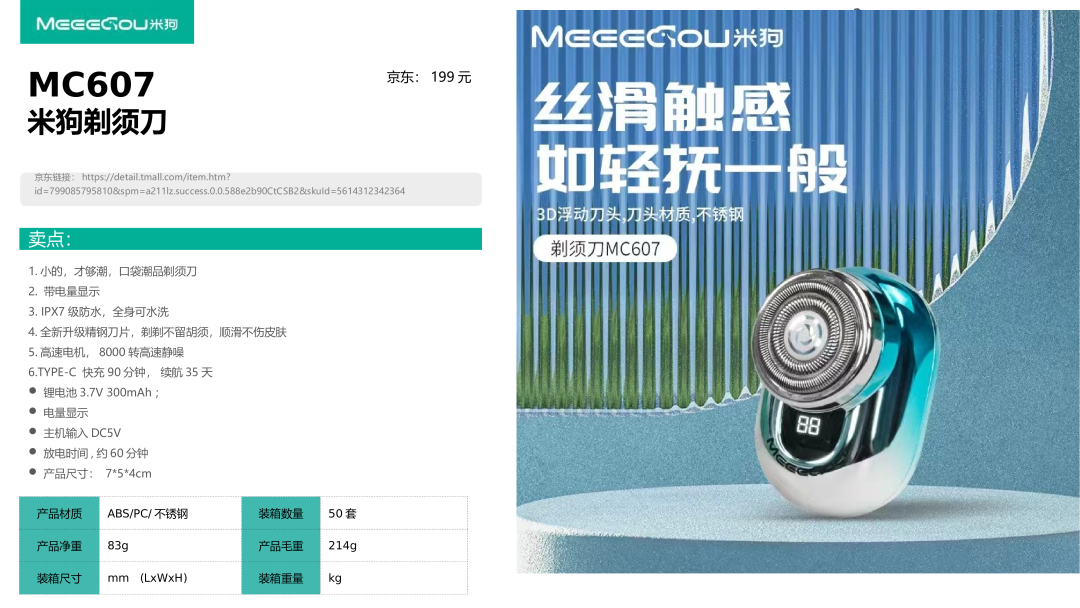Click the ABS/PC/不锈钢 material cell
The image size is (1080, 608).
coord(171,513)
